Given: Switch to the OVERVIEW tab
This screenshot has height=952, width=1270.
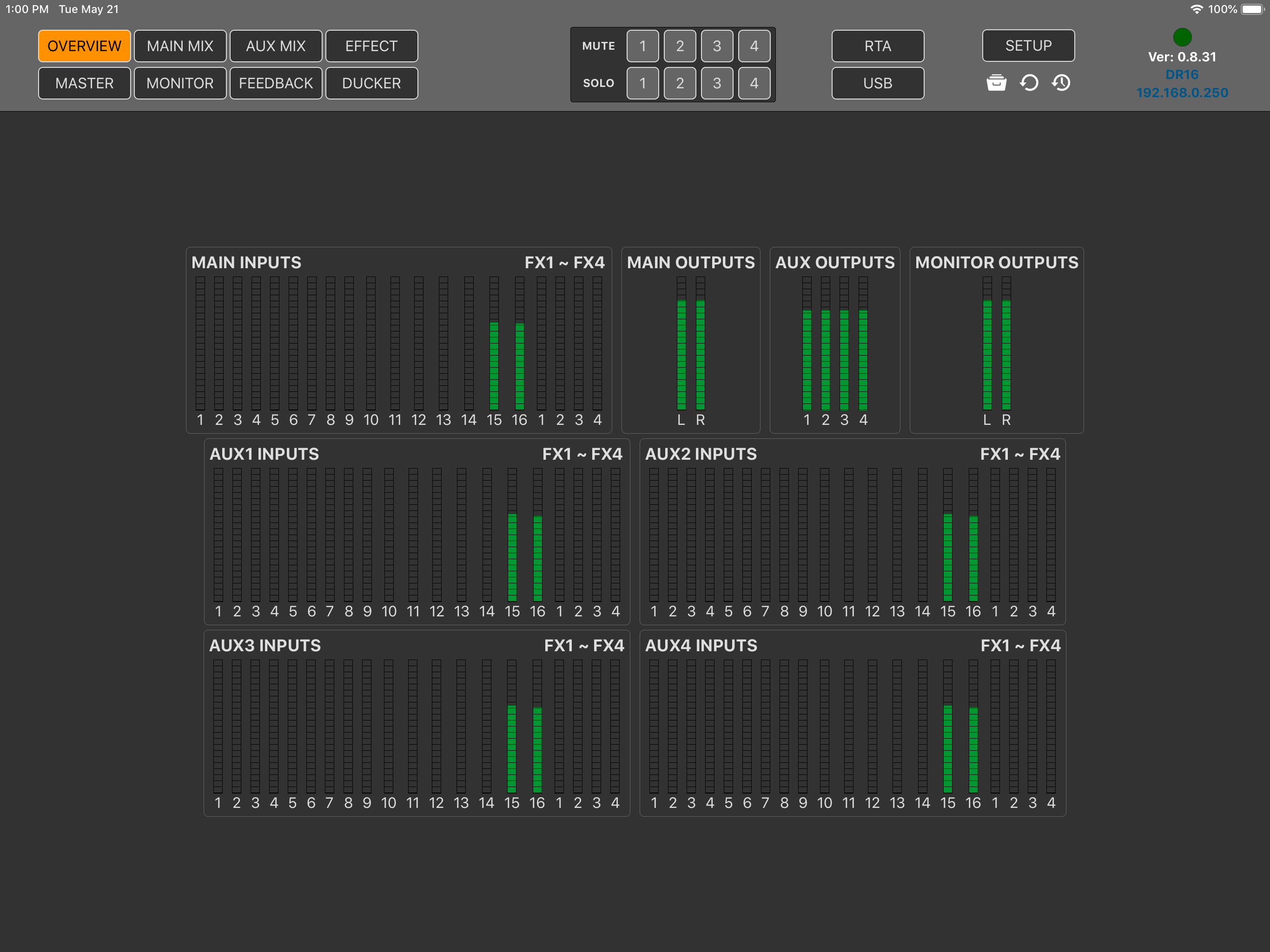Looking at the screenshot, I should click(85, 46).
